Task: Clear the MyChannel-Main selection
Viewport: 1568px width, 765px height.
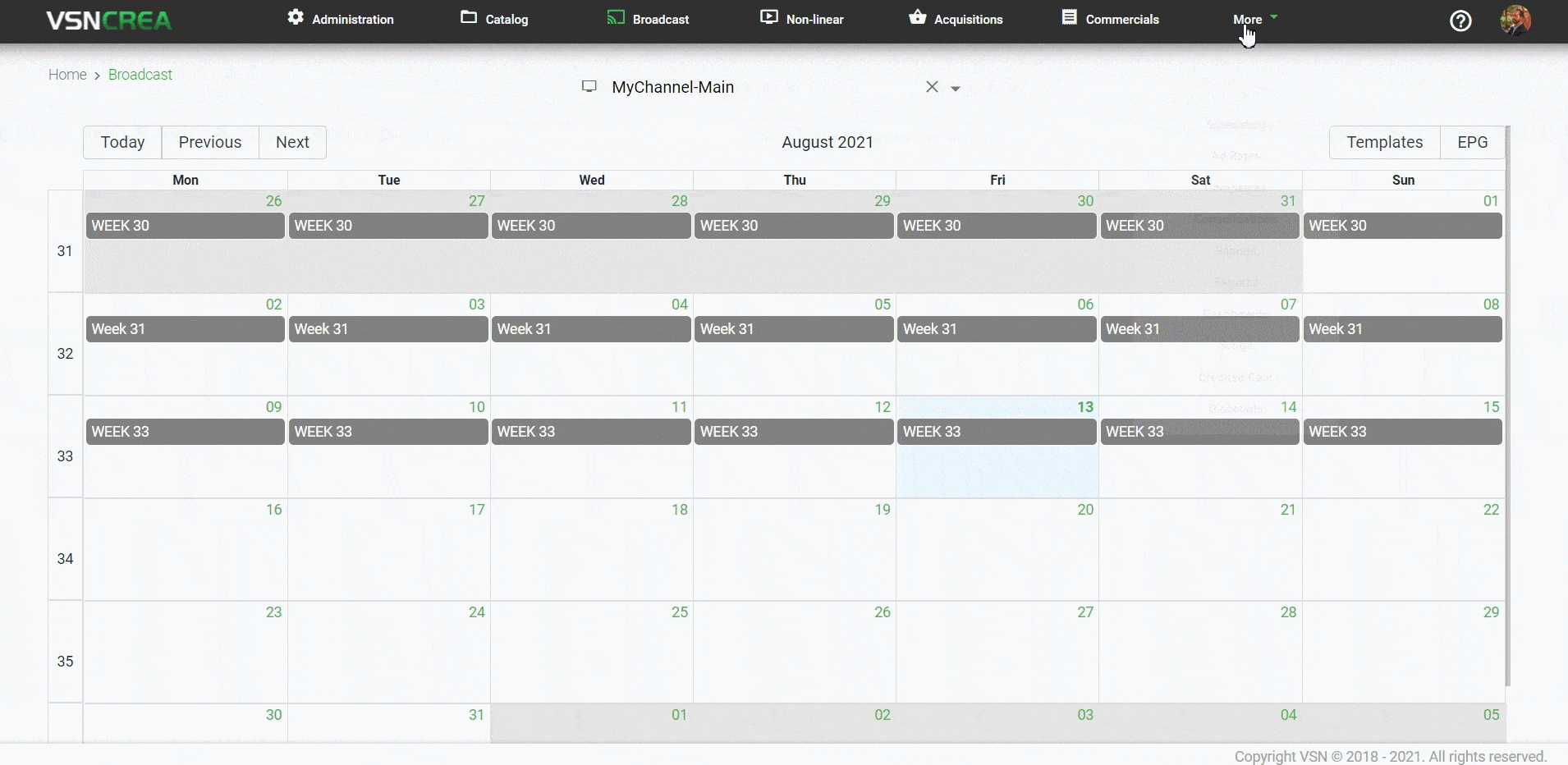Action: tap(932, 87)
